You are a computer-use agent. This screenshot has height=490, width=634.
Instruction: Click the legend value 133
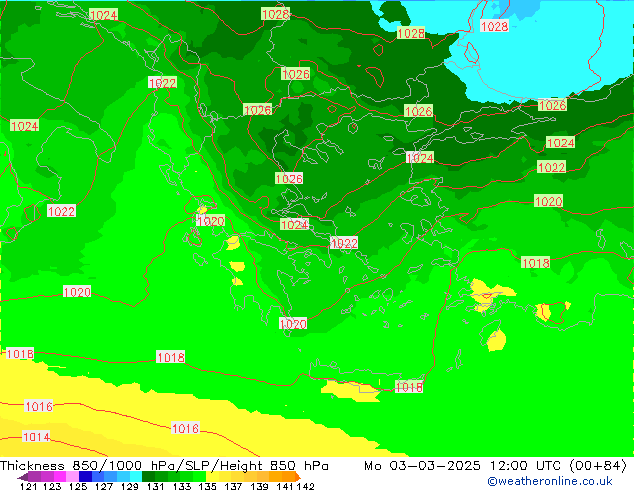182,486
